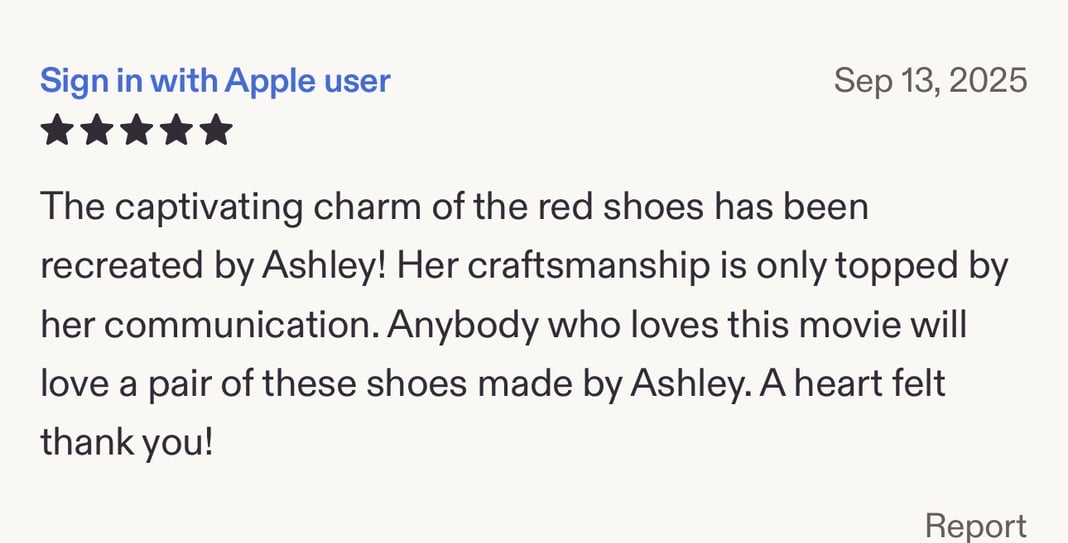Select the fifth (last) rating star
The width and height of the screenshot is (1068, 543).
(x=216, y=131)
